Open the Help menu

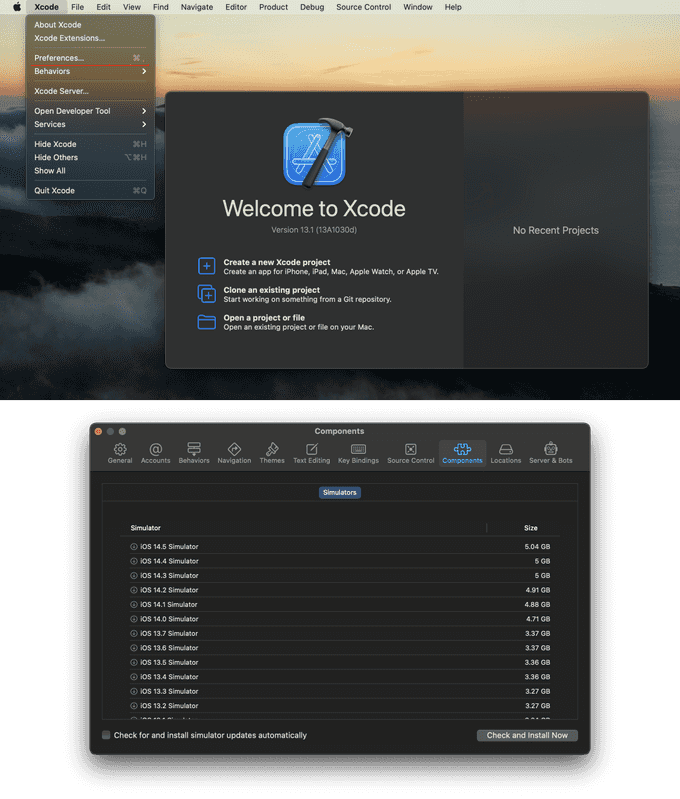453,7
